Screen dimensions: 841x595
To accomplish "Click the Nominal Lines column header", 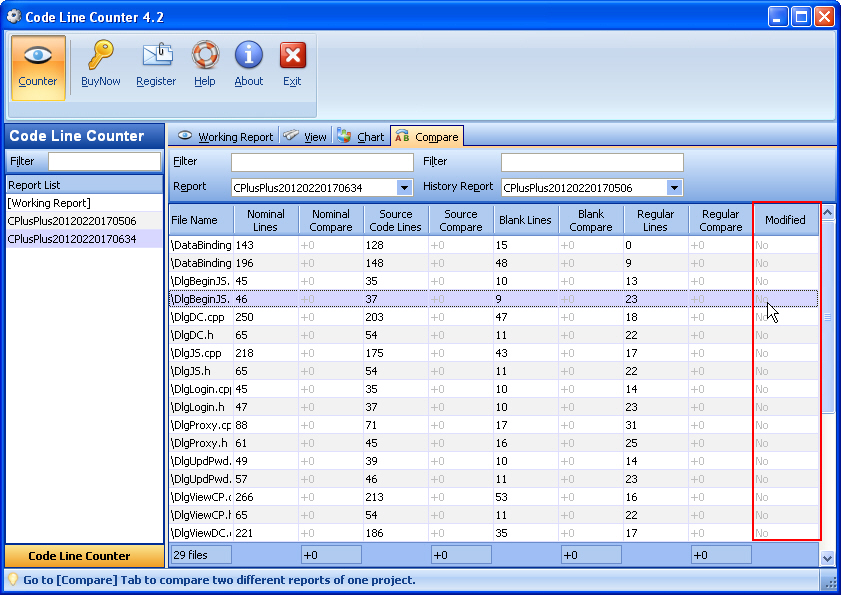I will pos(265,220).
